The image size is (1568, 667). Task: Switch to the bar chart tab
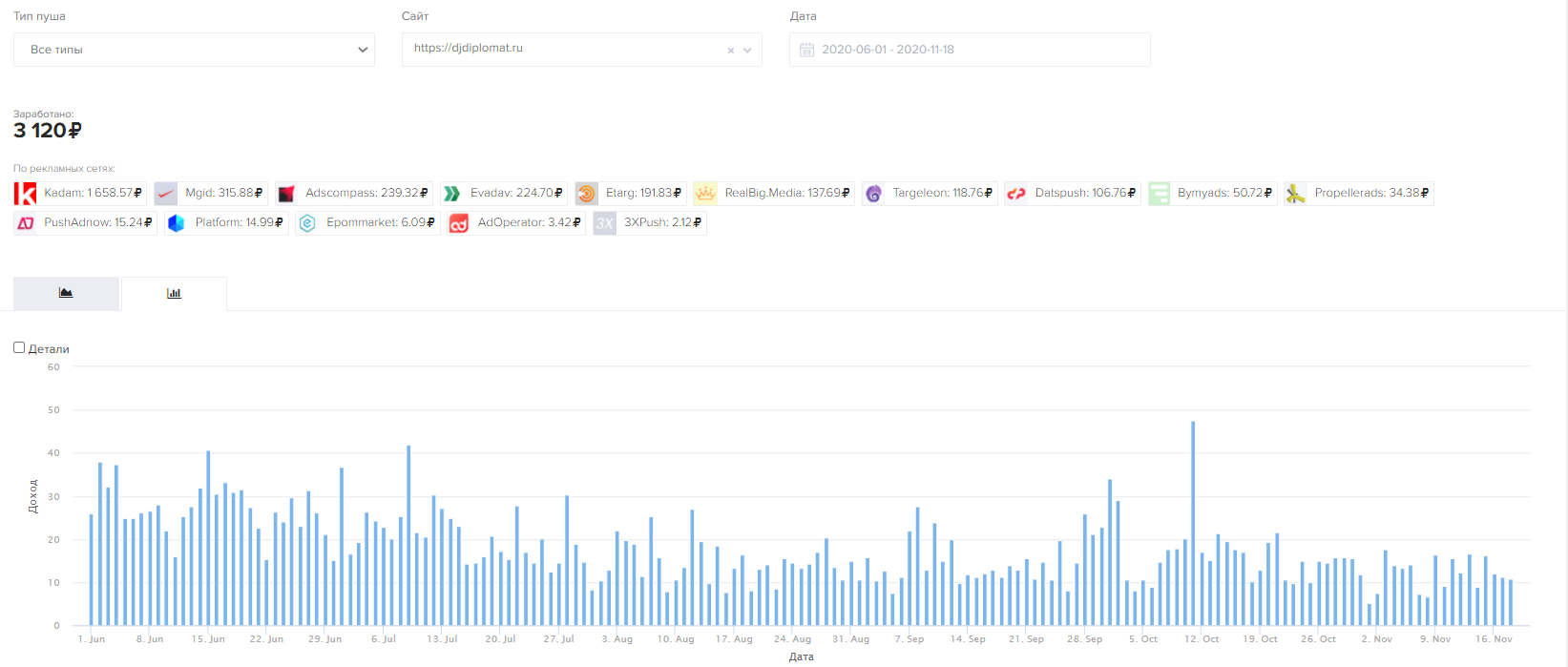click(174, 293)
